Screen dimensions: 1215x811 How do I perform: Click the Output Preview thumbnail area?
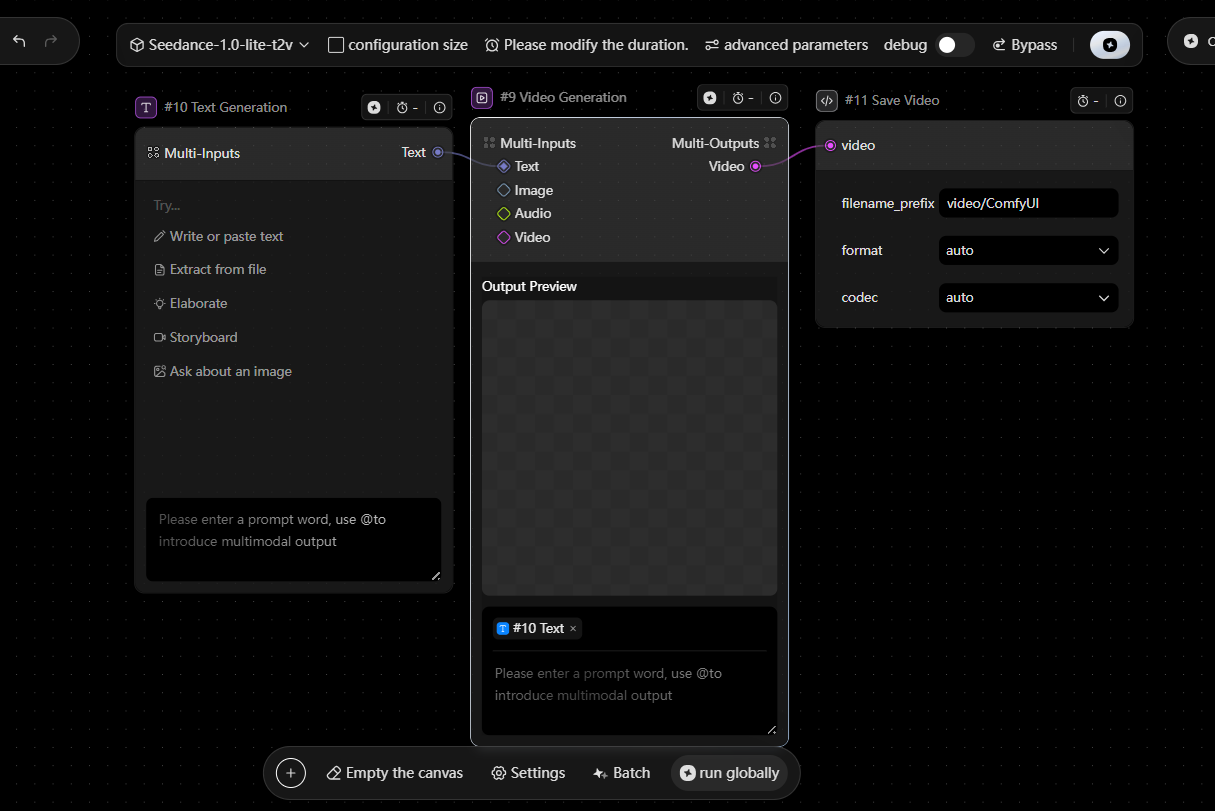(629, 448)
